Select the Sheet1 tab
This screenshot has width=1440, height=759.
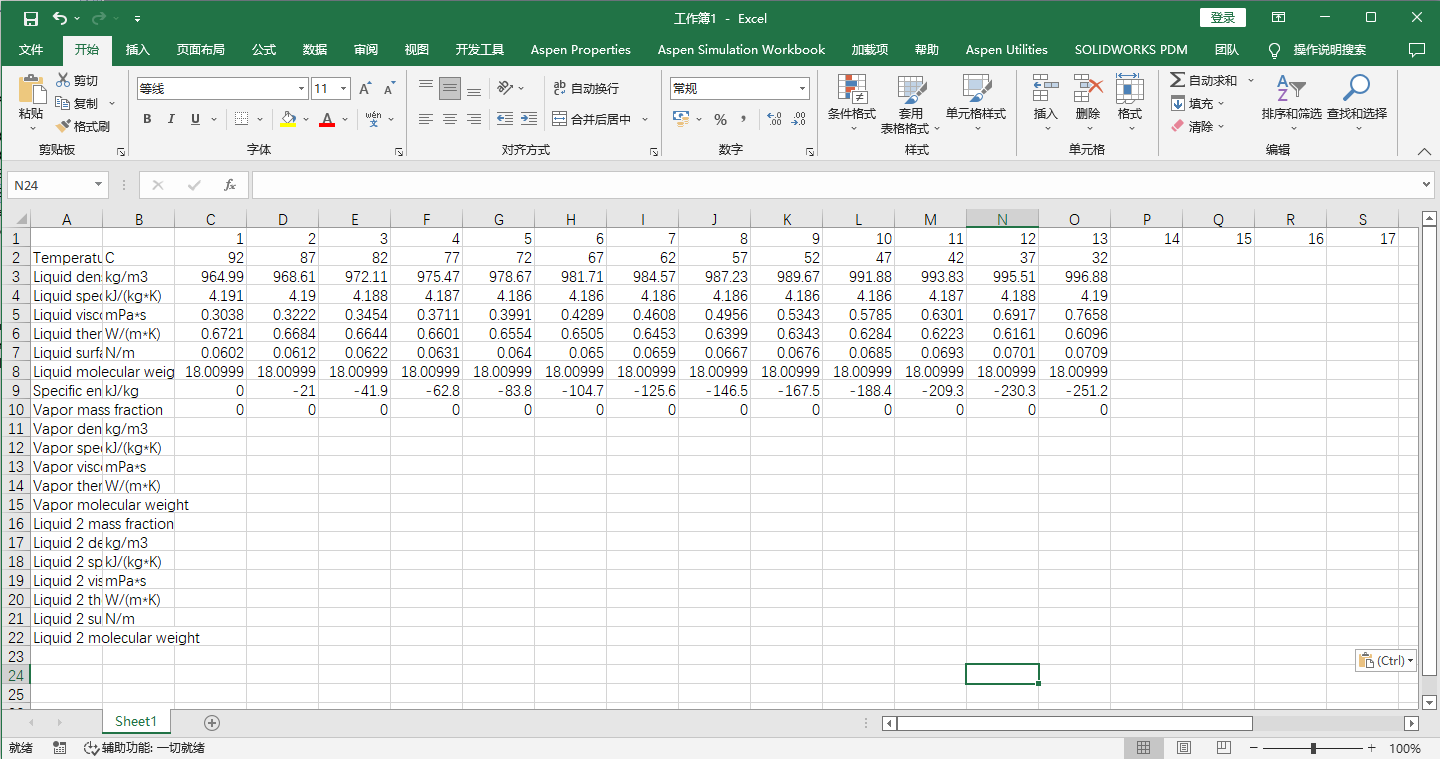(x=136, y=721)
